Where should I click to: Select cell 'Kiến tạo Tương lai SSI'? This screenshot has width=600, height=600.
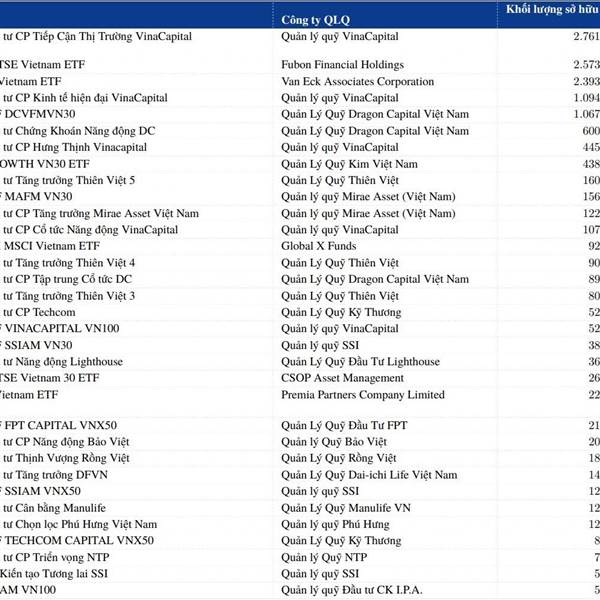54,574
